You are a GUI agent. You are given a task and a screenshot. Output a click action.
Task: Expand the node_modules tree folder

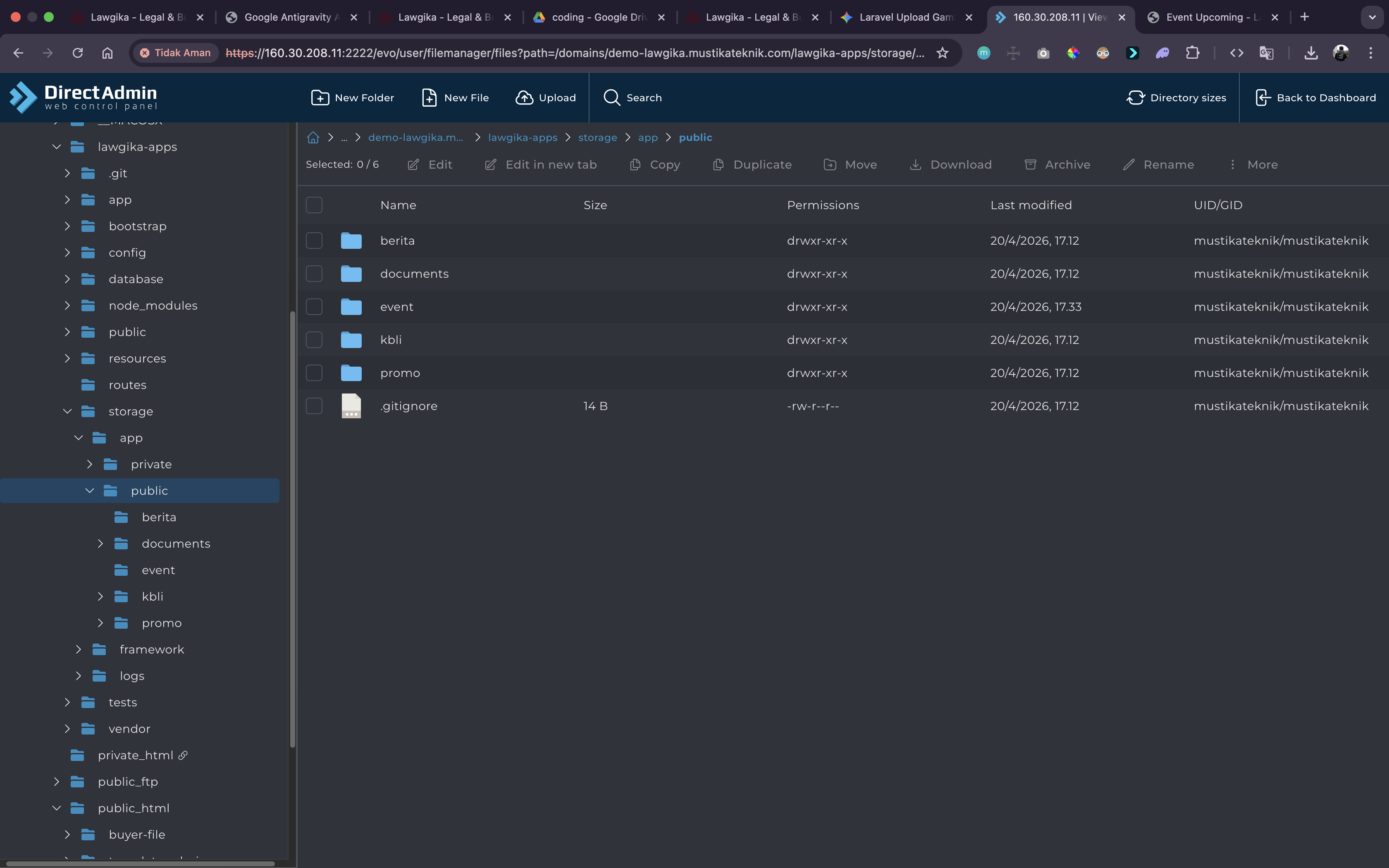pos(67,305)
